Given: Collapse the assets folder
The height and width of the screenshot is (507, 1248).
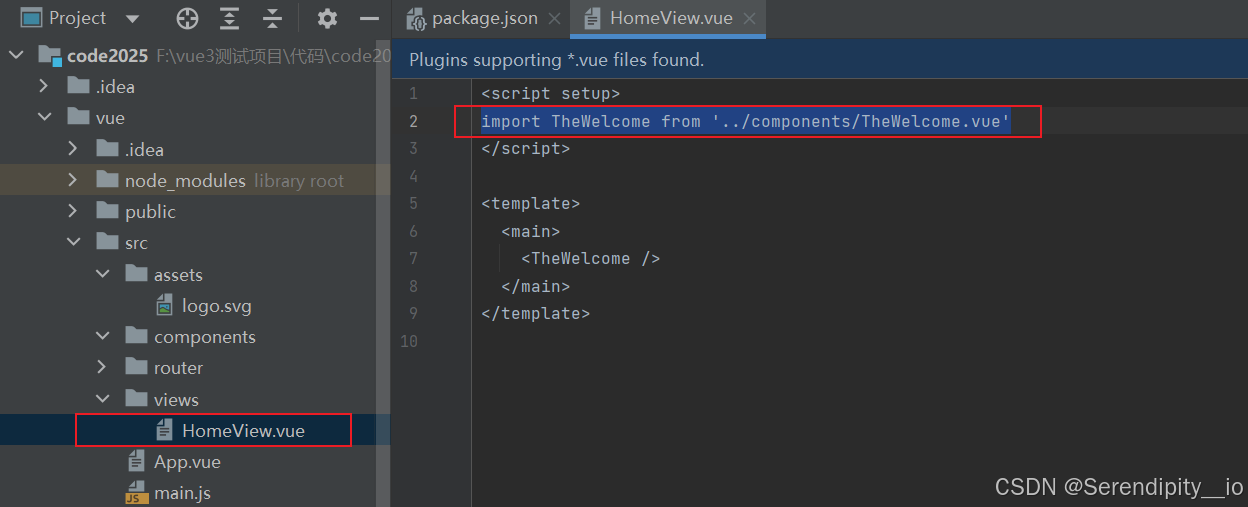Looking at the screenshot, I should (x=101, y=274).
